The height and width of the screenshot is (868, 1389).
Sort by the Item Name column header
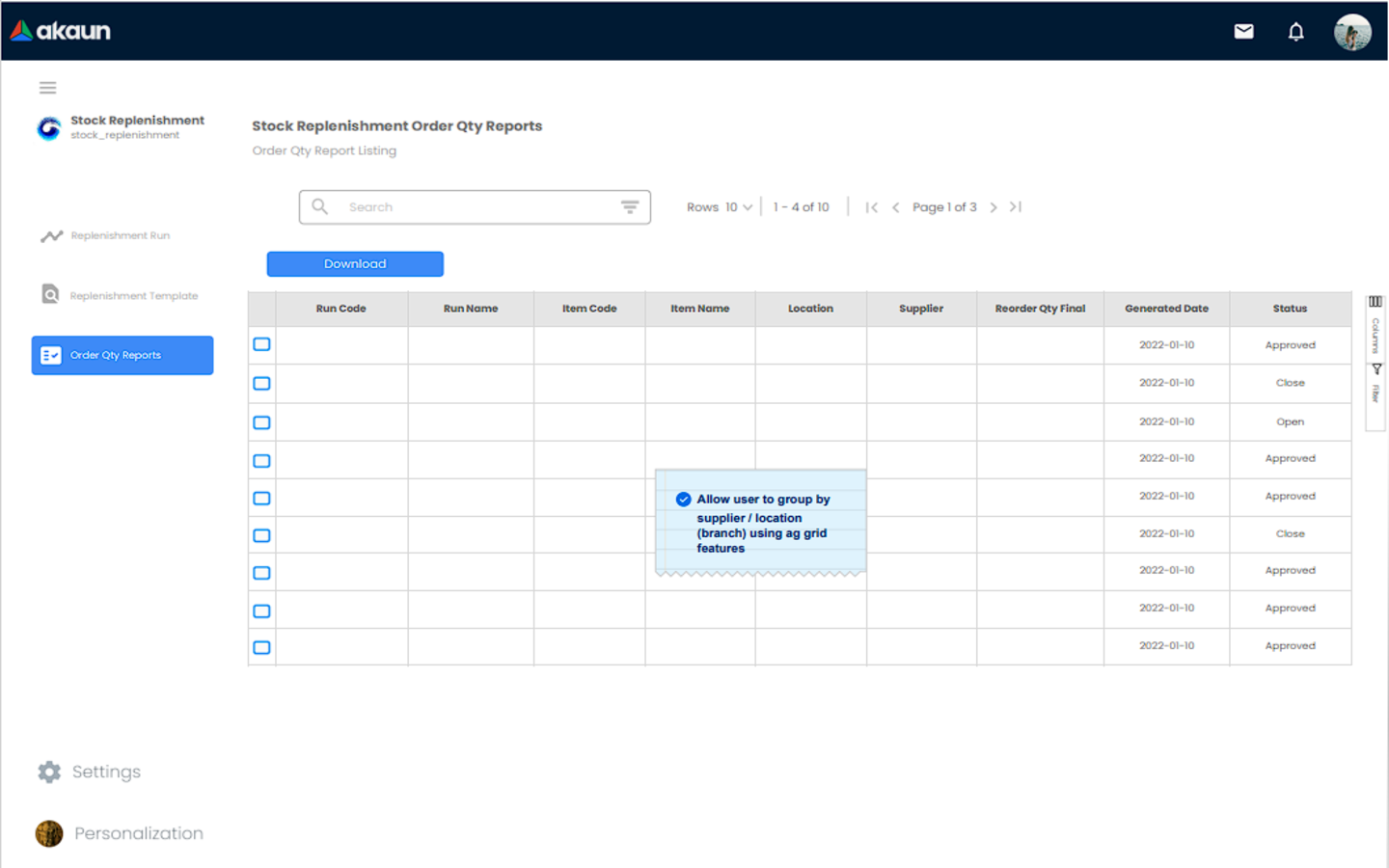(x=700, y=309)
